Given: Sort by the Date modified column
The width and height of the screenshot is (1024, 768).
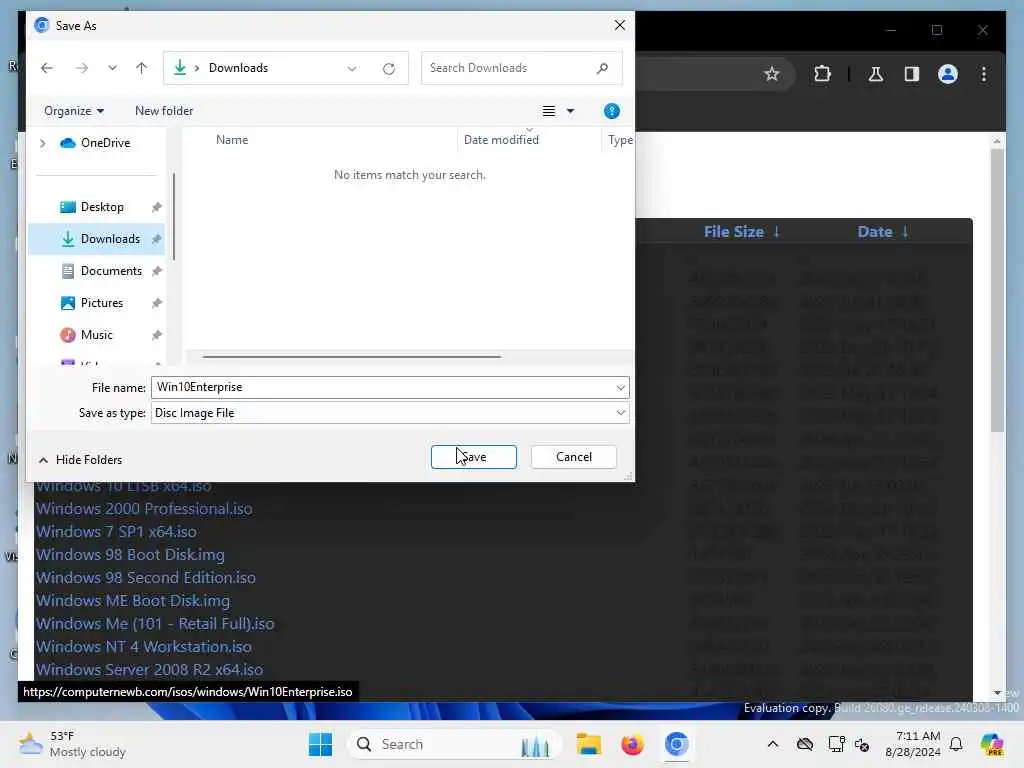Looking at the screenshot, I should [x=501, y=140].
